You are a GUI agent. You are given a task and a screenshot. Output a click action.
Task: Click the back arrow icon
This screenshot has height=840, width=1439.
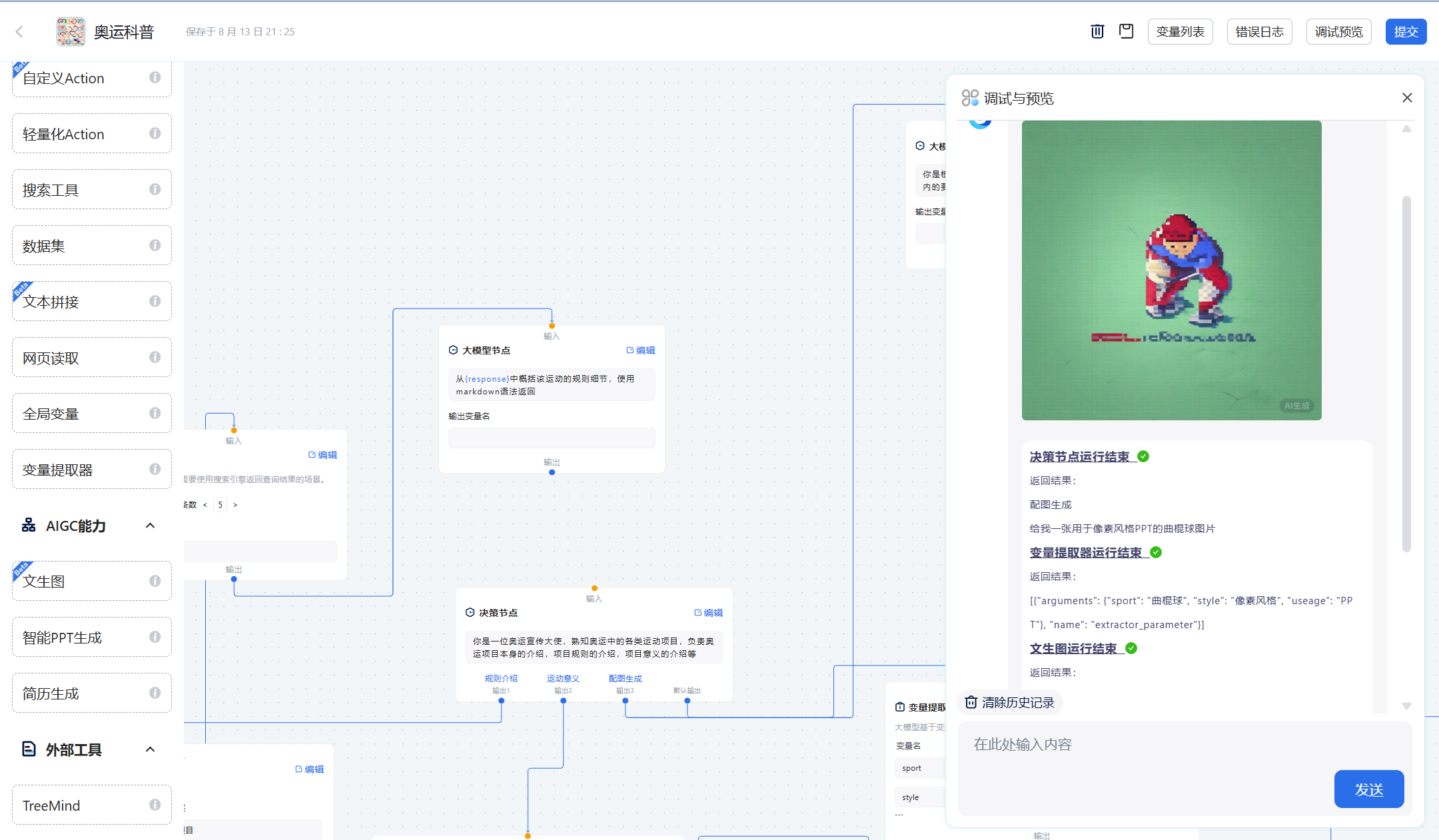(19, 31)
